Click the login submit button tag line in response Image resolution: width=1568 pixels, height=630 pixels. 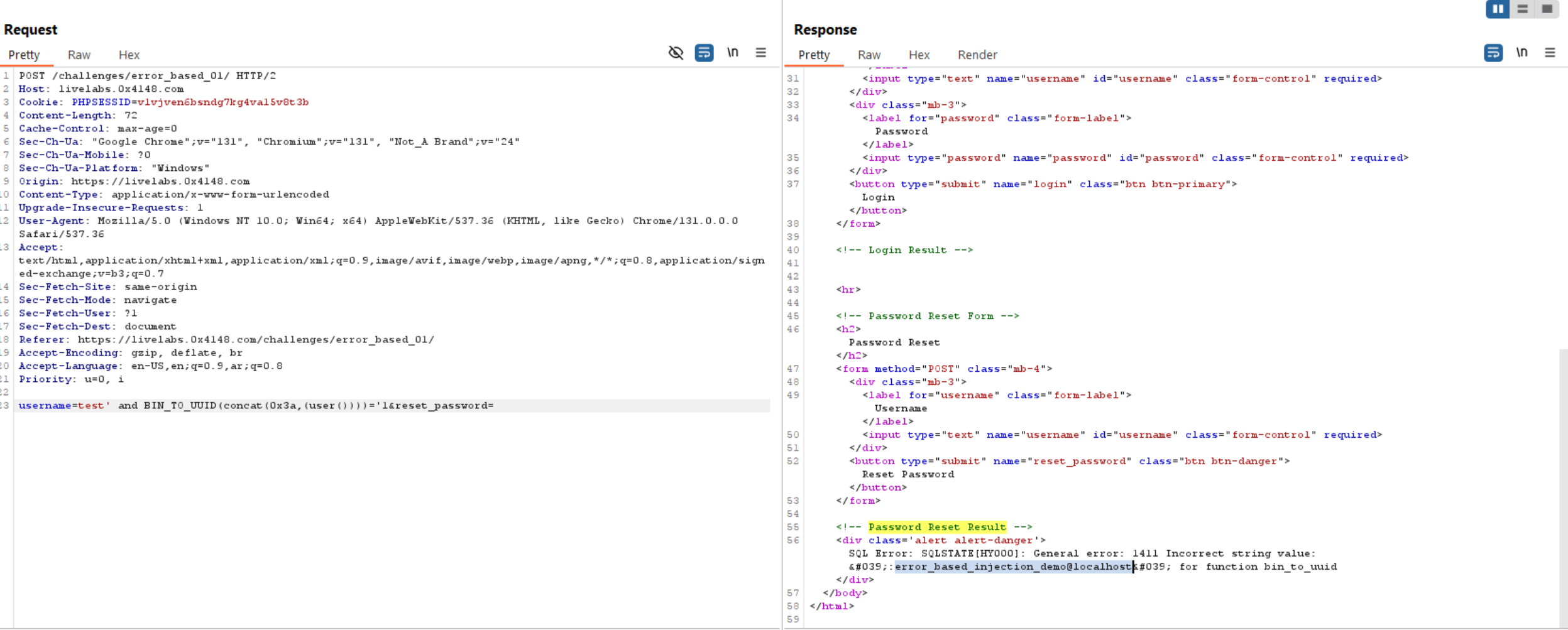pyautogui.click(x=1043, y=184)
